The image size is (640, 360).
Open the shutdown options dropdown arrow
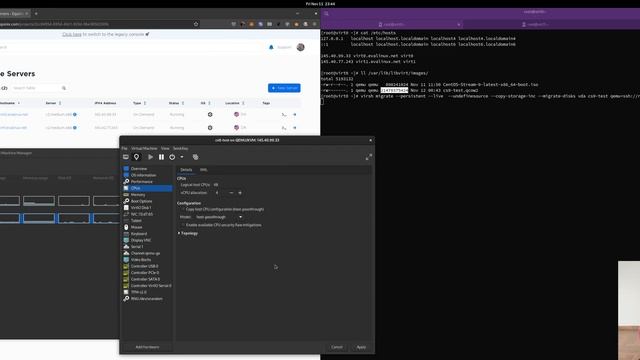click(x=182, y=157)
